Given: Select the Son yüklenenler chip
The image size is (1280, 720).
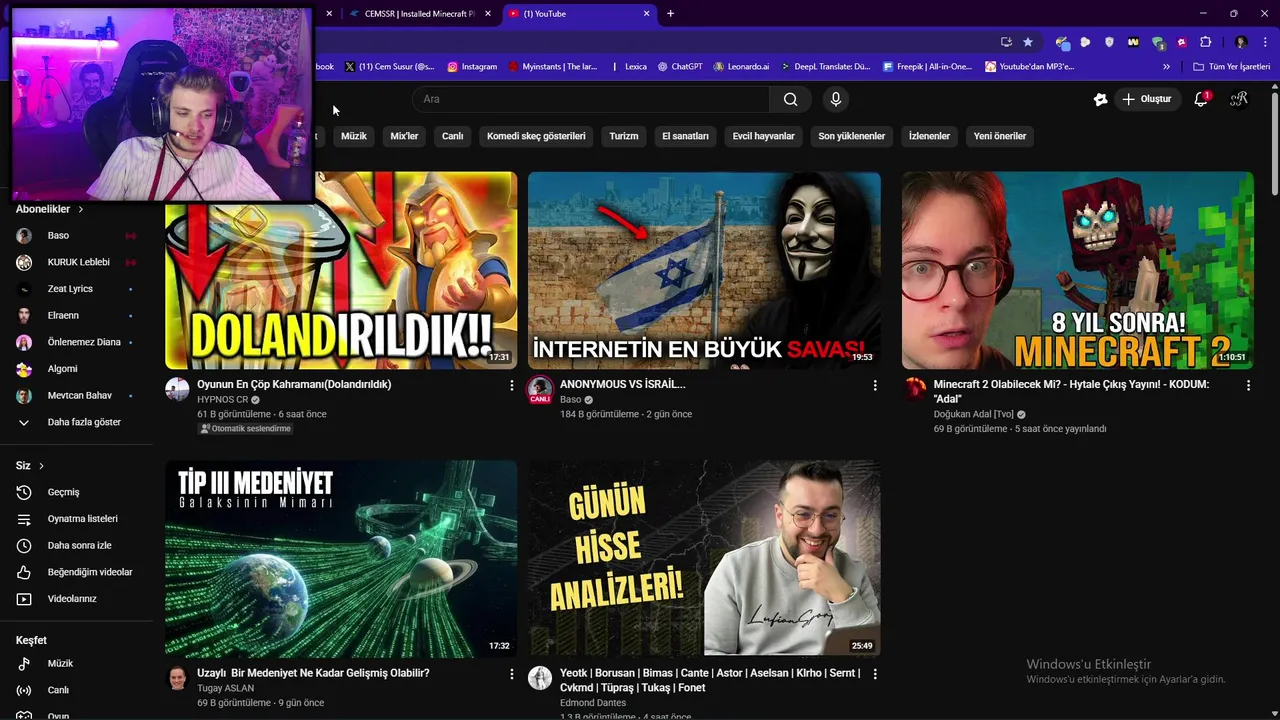Looking at the screenshot, I should [x=852, y=136].
